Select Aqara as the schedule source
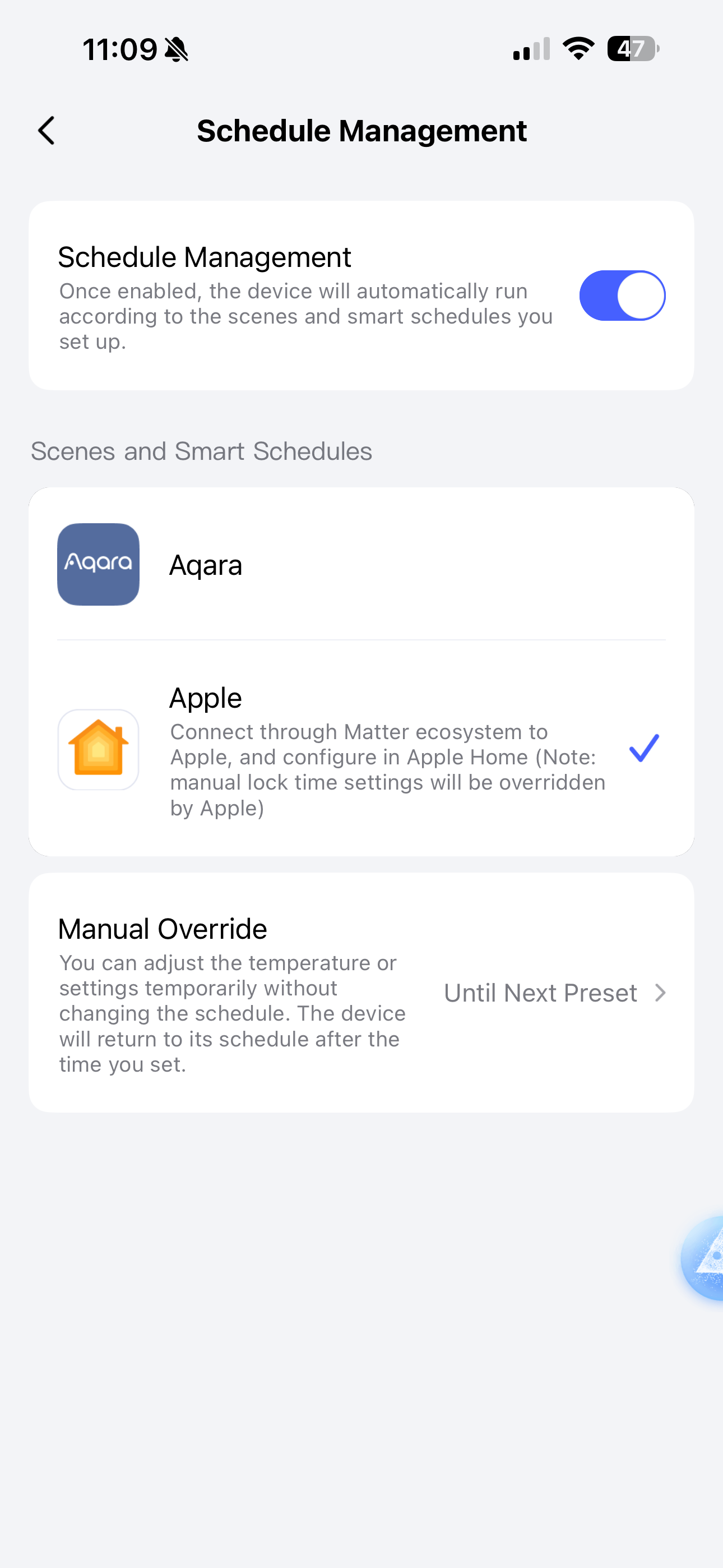This screenshot has height=1568, width=723. pos(361,564)
